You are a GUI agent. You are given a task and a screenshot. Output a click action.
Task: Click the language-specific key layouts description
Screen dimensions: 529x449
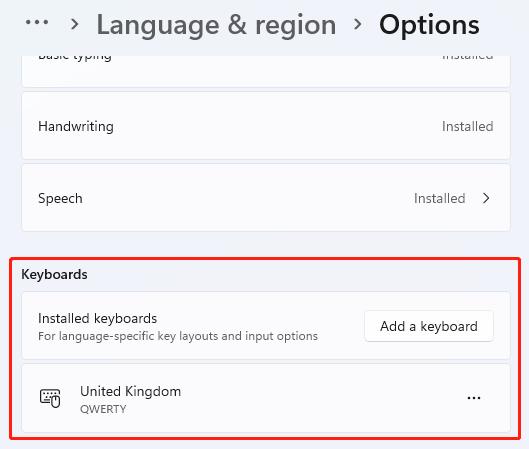[x=178, y=336]
